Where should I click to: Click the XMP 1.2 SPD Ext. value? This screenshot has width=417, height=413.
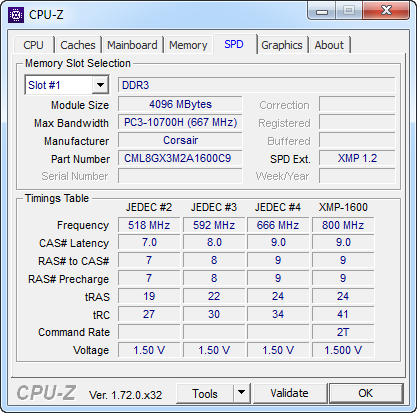point(357,158)
